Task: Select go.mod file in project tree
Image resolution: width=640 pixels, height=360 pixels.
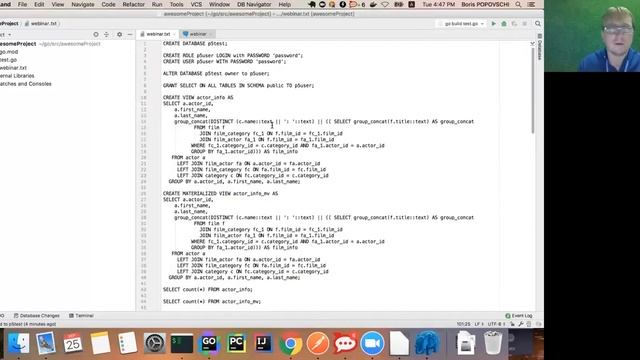Action: [9, 52]
